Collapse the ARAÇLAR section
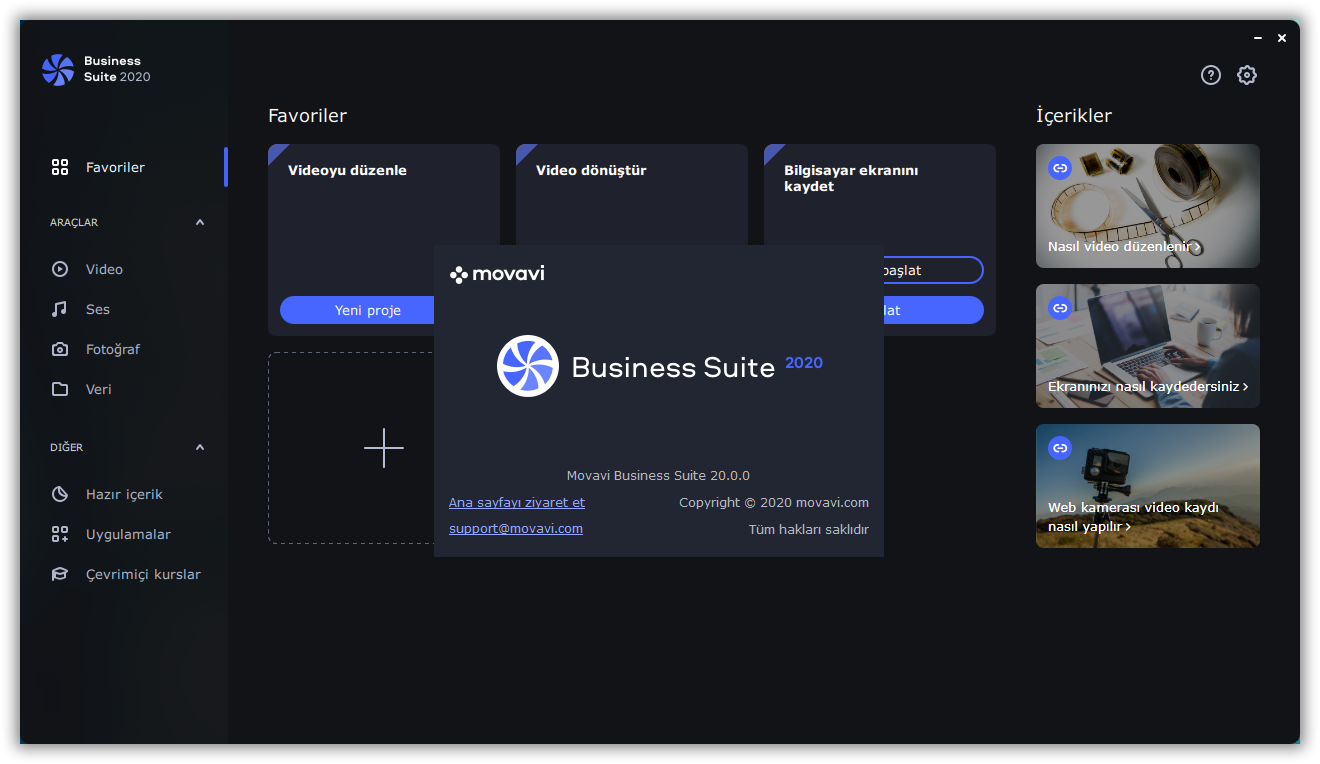The height and width of the screenshot is (764, 1320). point(200,222)
